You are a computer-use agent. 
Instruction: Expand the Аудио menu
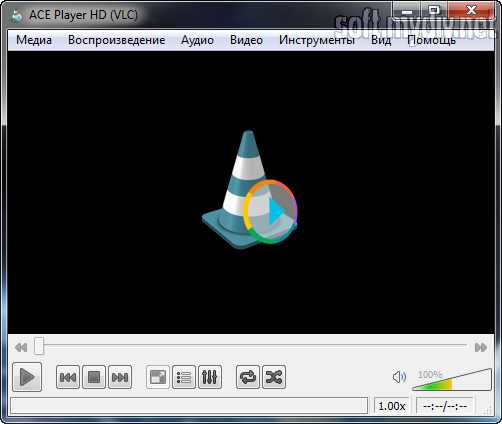(x=197, y=40)
